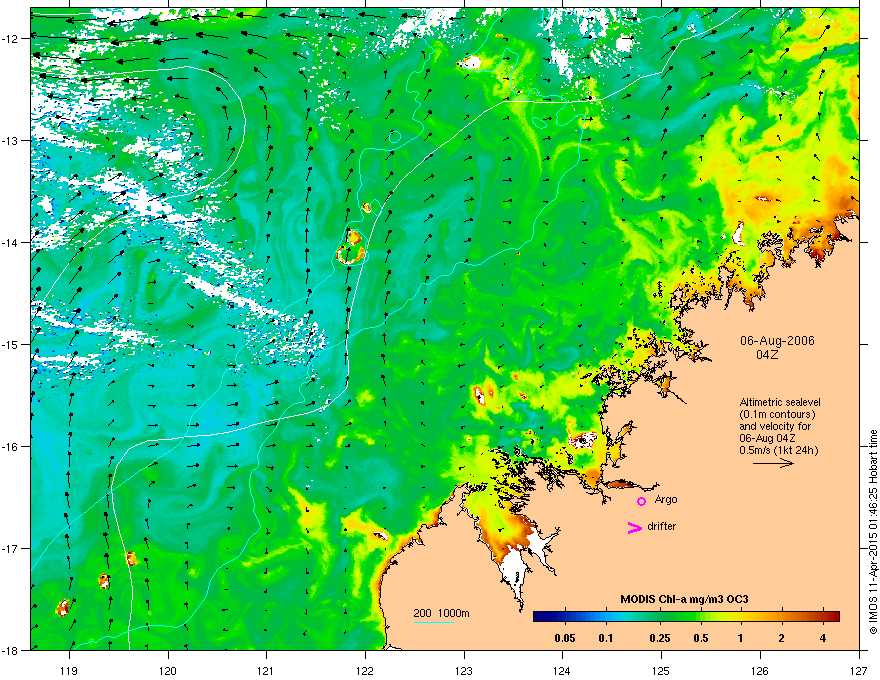Click the latitude axis label '-18'
Viewport: 880px width, 680px height.
point(11,650)
